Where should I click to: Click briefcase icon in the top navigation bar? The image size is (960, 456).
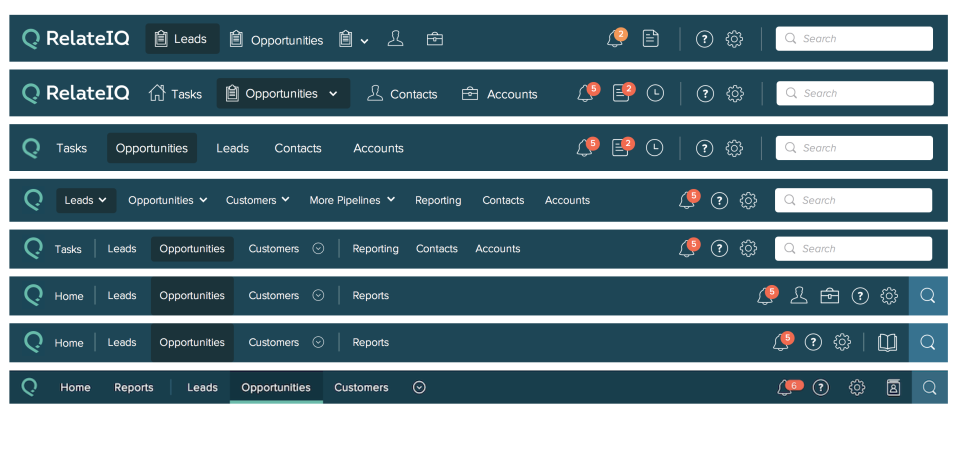(x=435, y=39)
